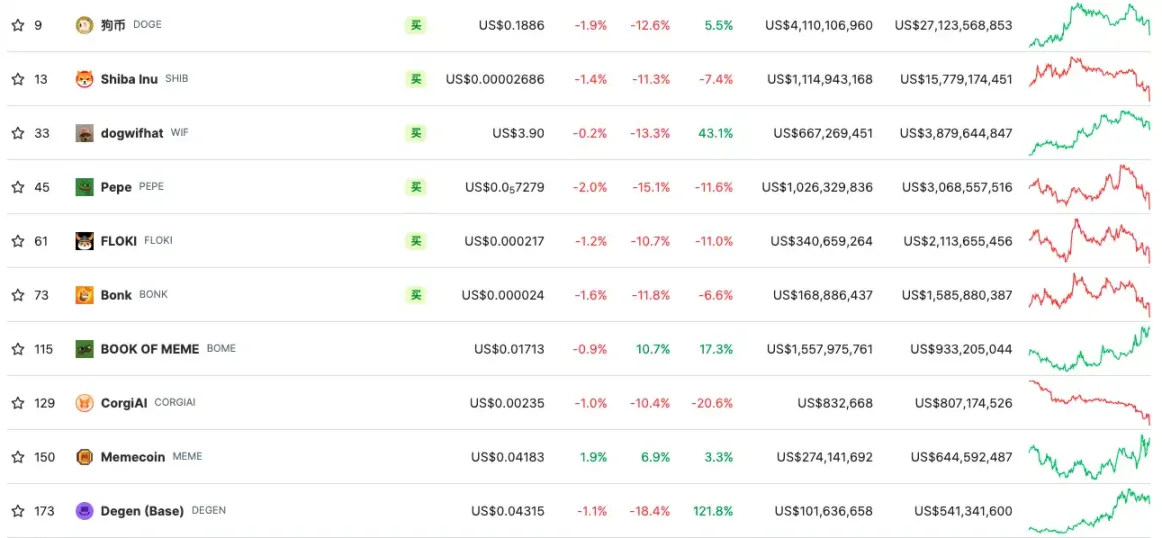Screen dimensions: 1162x538
Task: Open the dogwifhat coin icon
Action: [84, 133]
